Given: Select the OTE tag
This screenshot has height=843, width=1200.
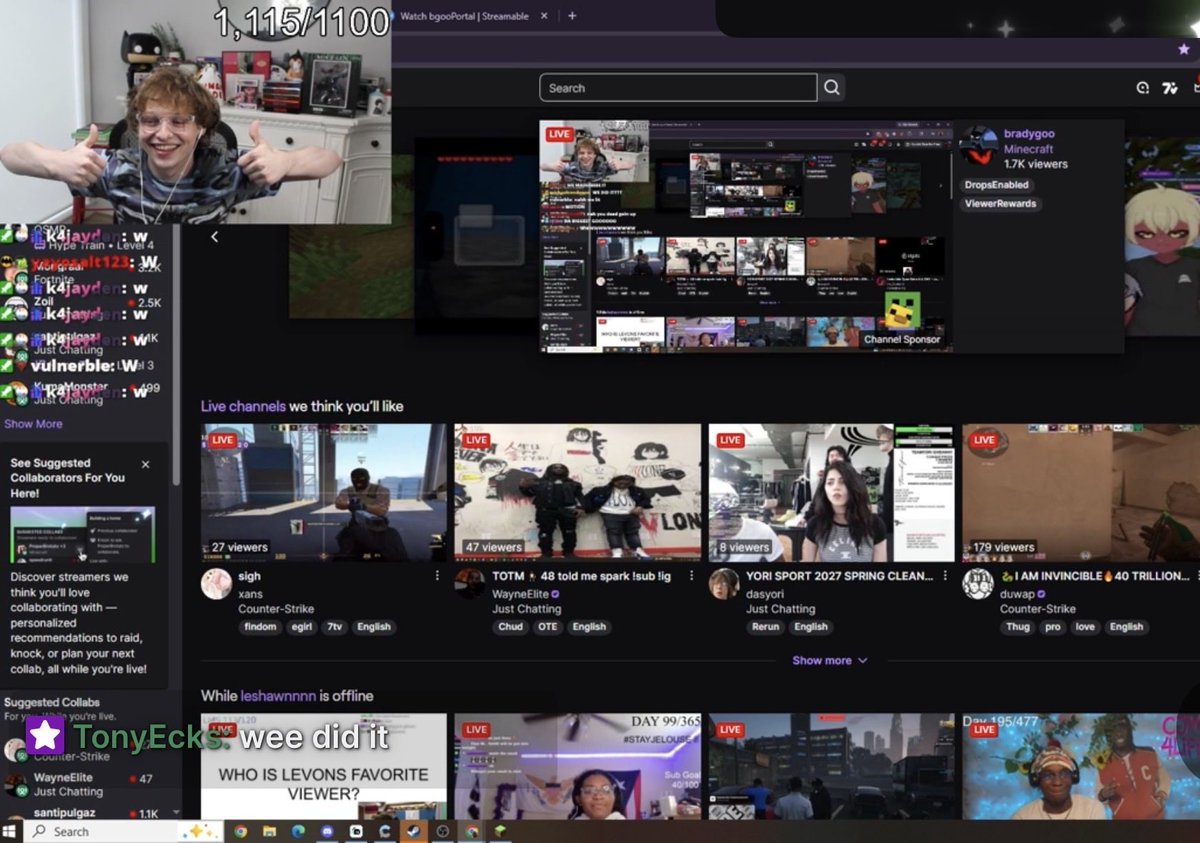Looking at the screenshot, I should click(548, 627).
